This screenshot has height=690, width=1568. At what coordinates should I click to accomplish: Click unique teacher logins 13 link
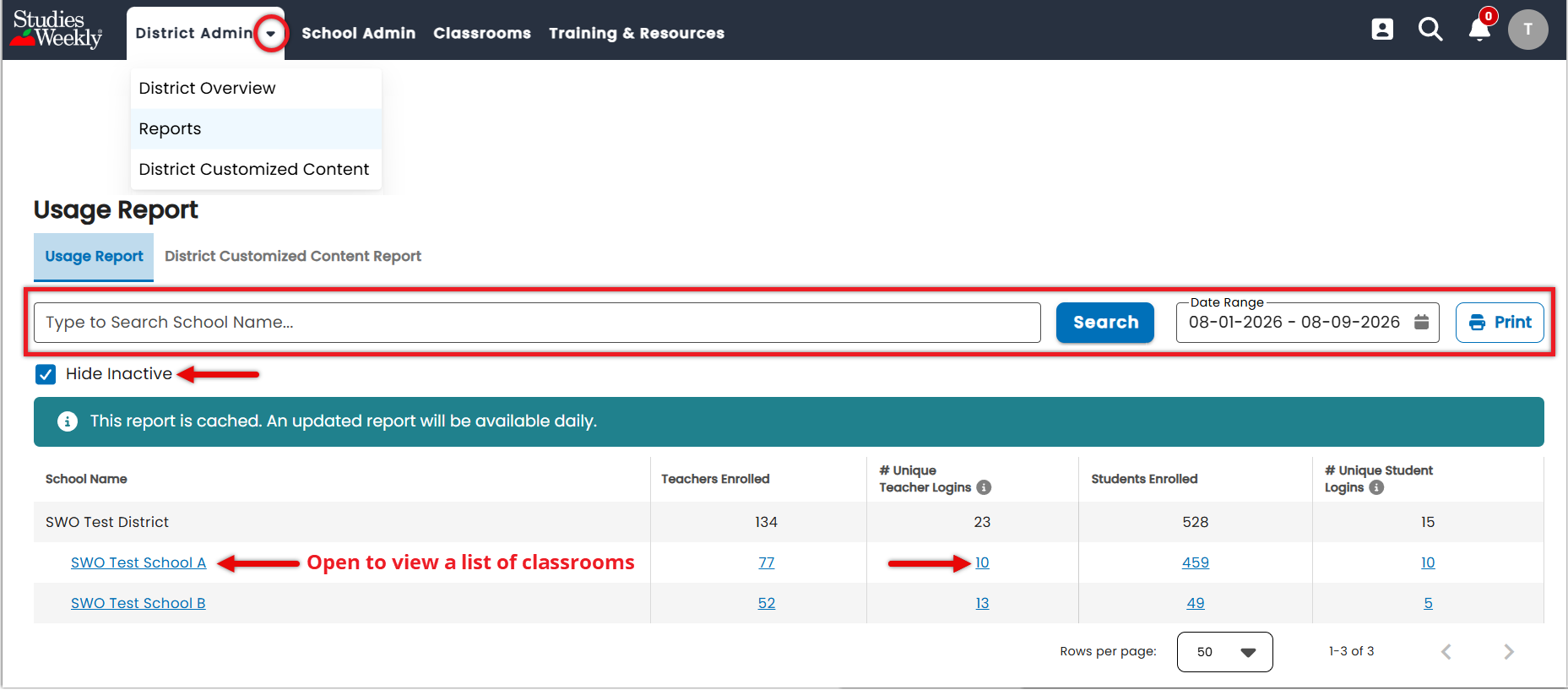[x=982, y=604]
